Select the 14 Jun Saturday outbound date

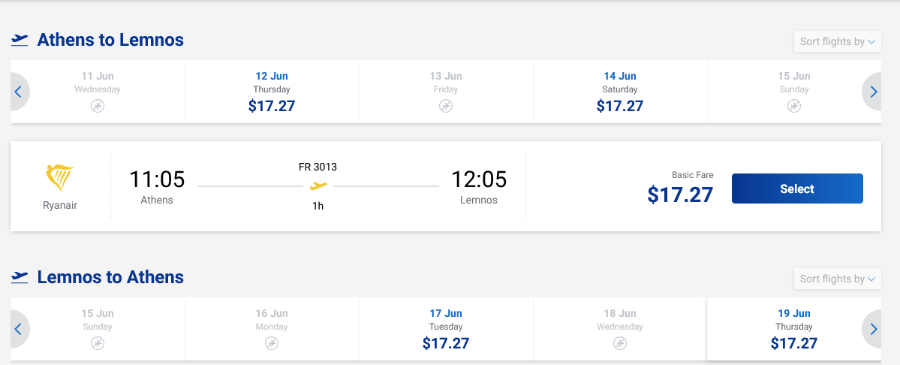620,92
